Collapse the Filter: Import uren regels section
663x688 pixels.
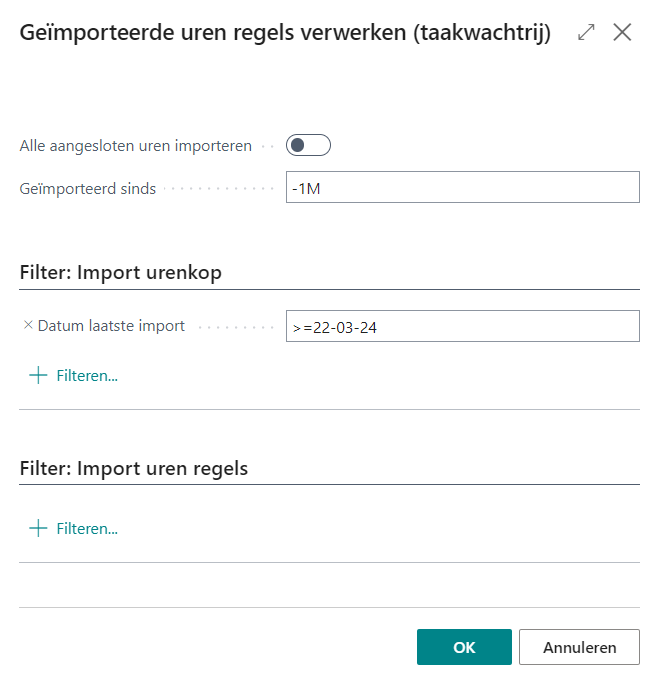(134, 468)
